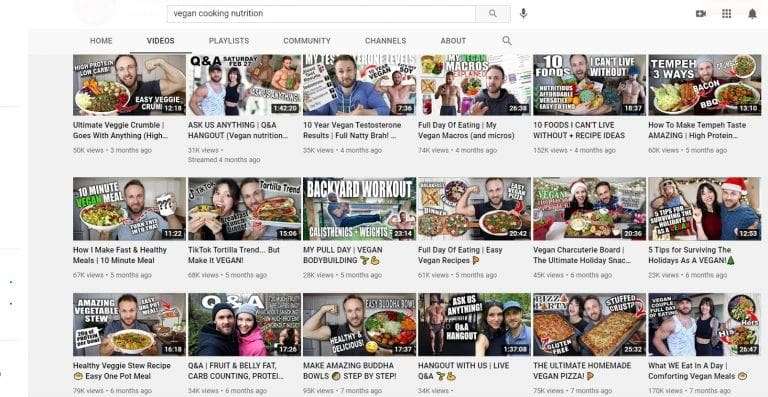Open the Tempeh 3 Ways thumbnail

coord(705,85)
